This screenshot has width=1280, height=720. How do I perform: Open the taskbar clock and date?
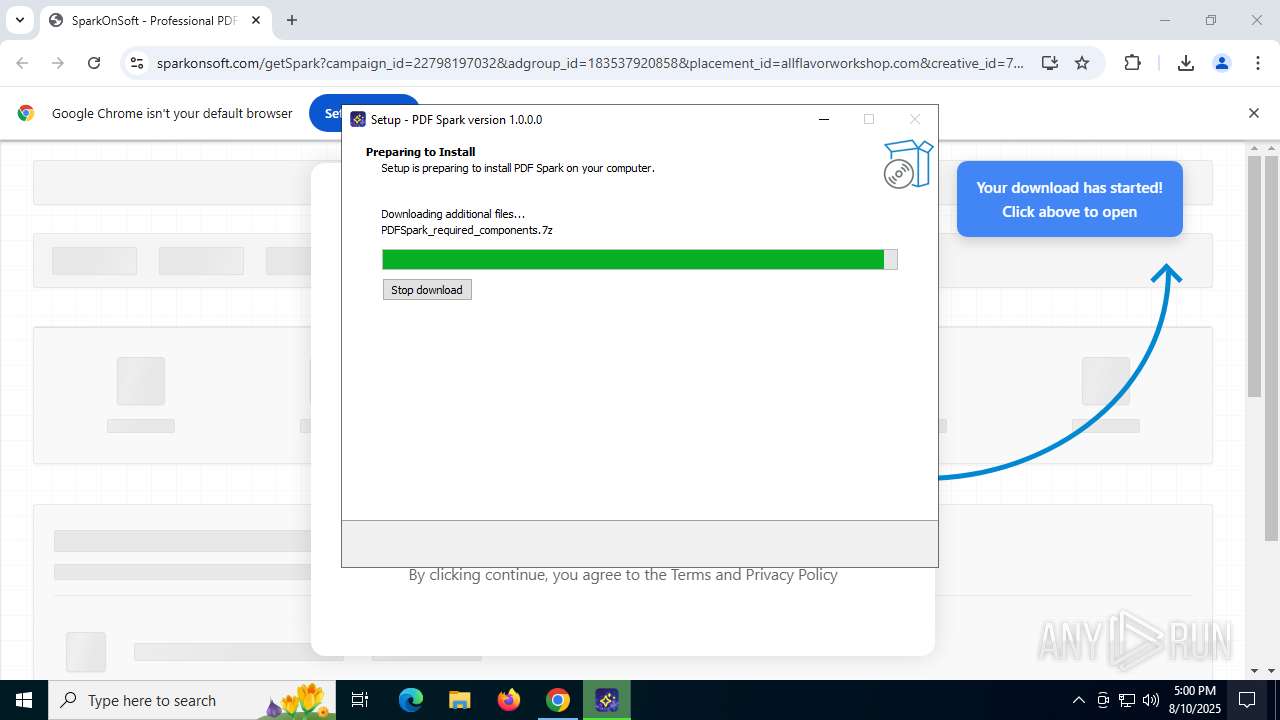pyautogui.click(x=1195, y=700)
